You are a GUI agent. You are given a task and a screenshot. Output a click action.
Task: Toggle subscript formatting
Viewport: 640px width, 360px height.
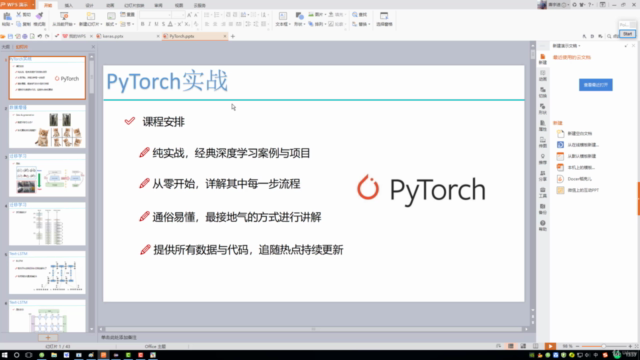tap(187, 24)
